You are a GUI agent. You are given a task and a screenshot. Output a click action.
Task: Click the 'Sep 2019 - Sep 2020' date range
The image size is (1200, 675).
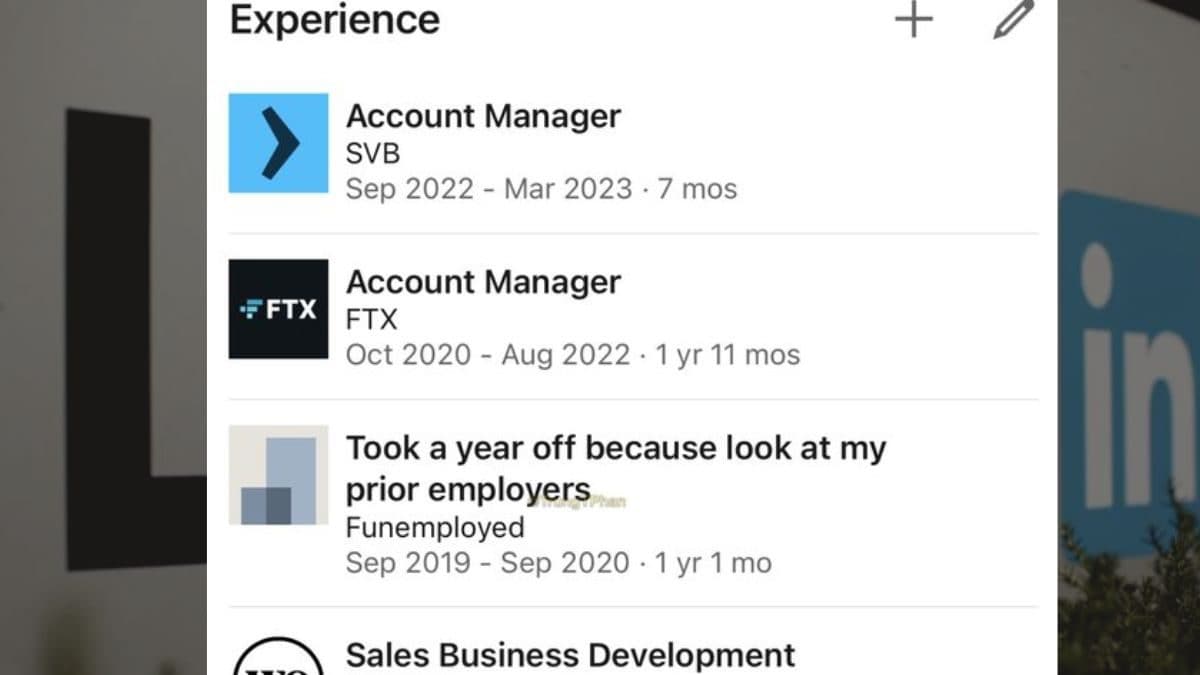click(x=488, y=563)
